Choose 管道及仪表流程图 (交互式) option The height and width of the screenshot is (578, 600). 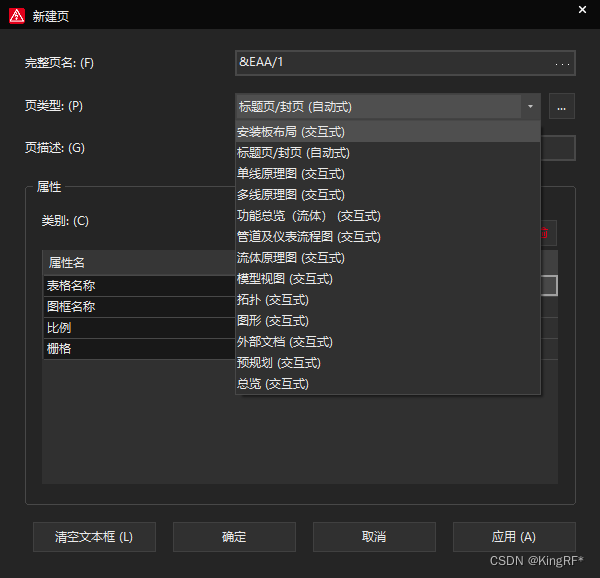point(308,237)
